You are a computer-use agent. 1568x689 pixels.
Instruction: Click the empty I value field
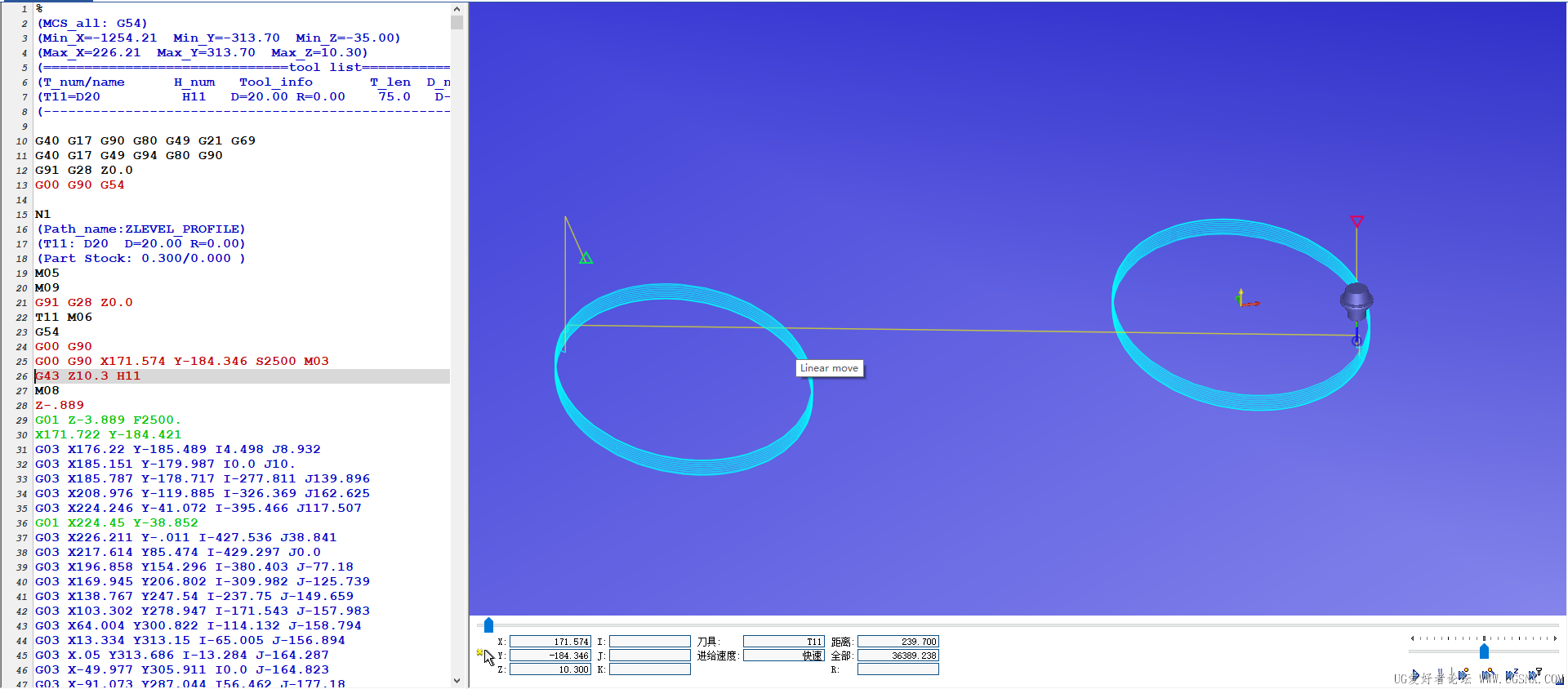click(650, 642)
